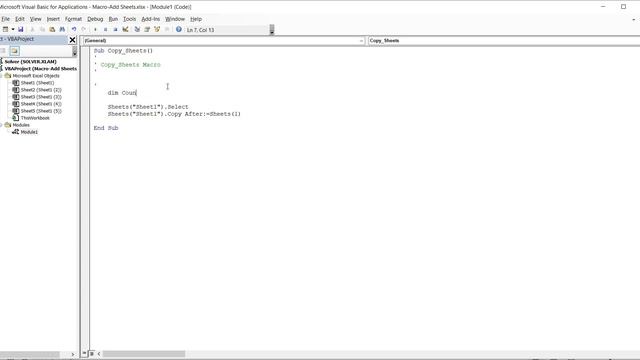640x360 pixels.
Task: Open Properties Window toolbar icon
Action: 147,29
